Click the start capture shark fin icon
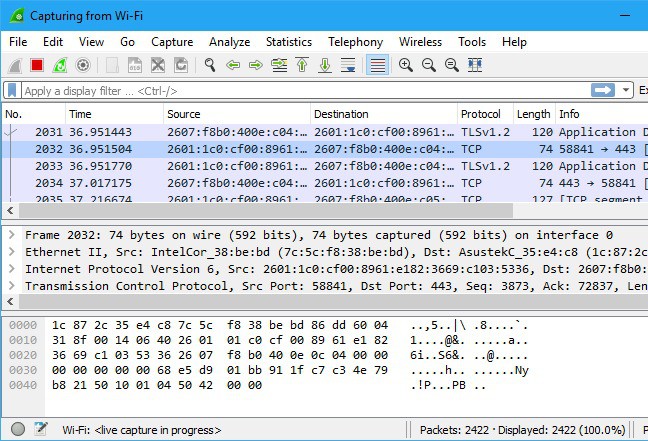 [x=15, y=65]
